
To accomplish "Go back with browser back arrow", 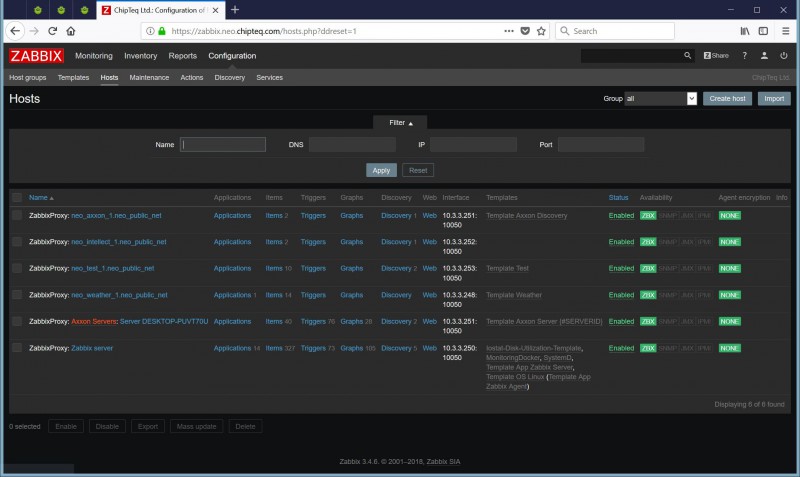I will [15, 31].
